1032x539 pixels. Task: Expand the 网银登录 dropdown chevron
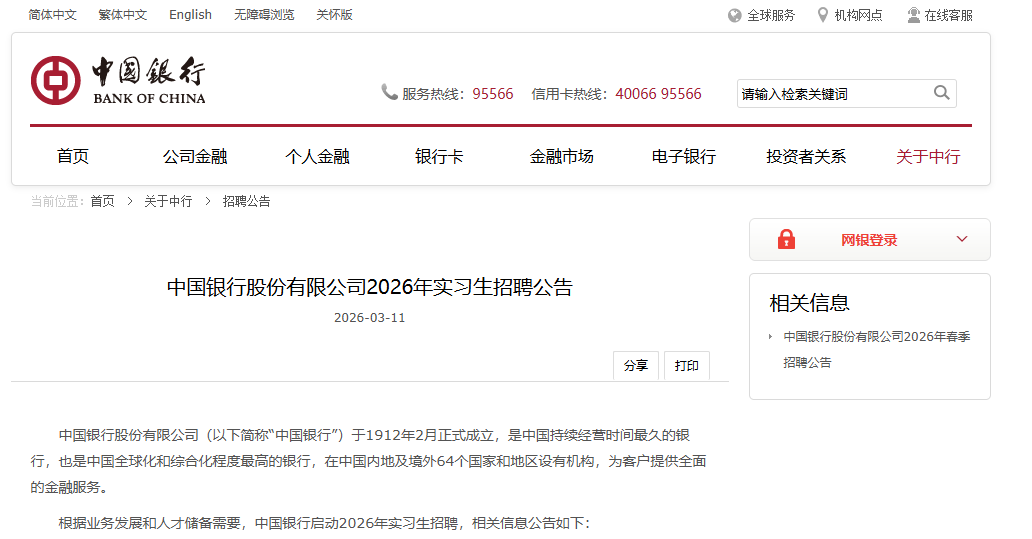click(x=962, y=239)
